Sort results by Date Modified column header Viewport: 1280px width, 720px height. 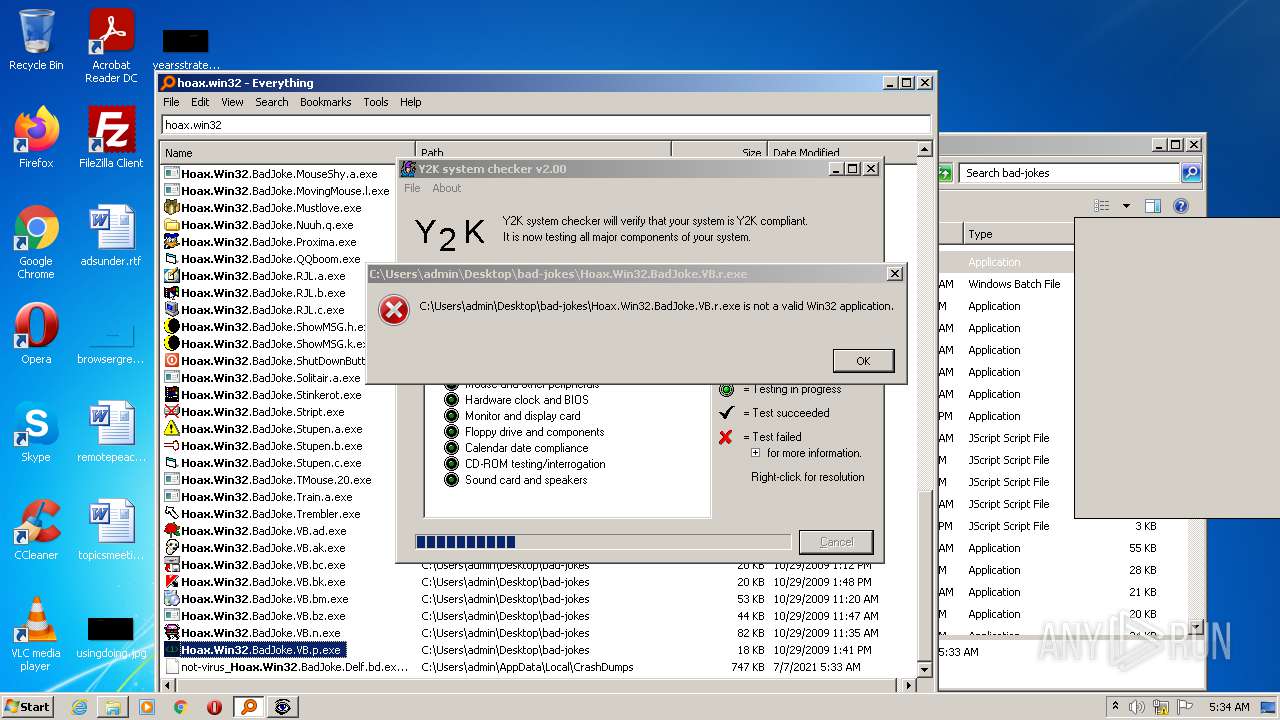tap(844, 153)
